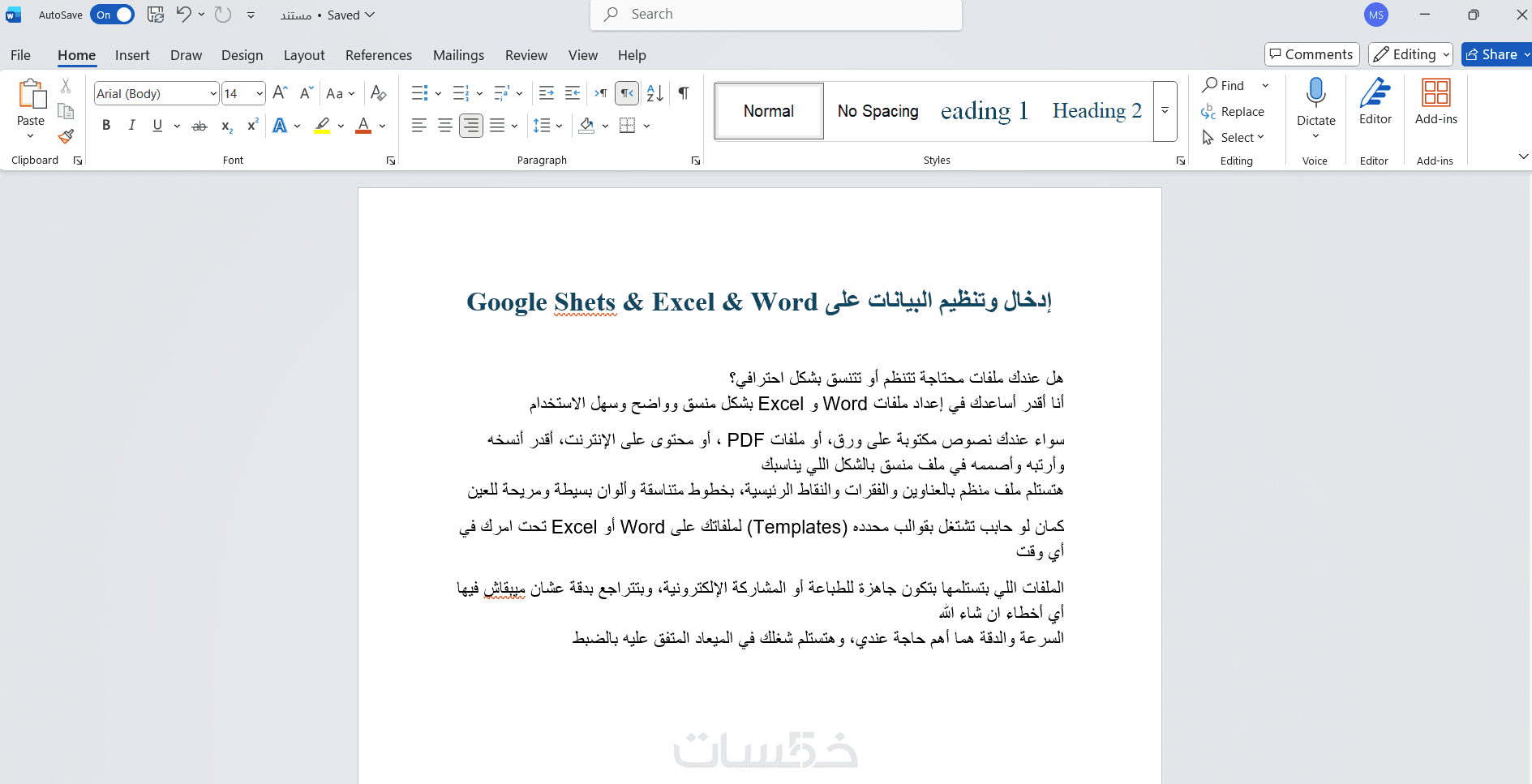The image size is (1532, 784).
Task: Center the paragraph text
Action: pos(445,126)
